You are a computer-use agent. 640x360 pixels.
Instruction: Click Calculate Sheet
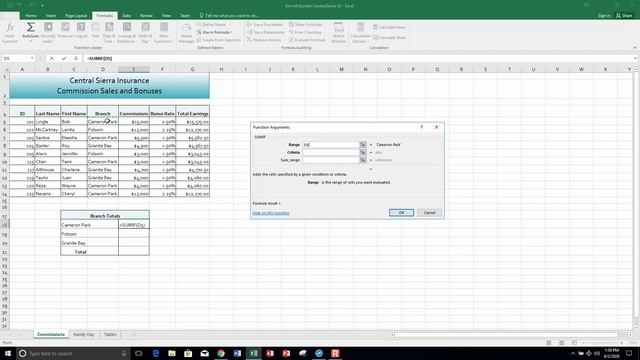[389, 37]
